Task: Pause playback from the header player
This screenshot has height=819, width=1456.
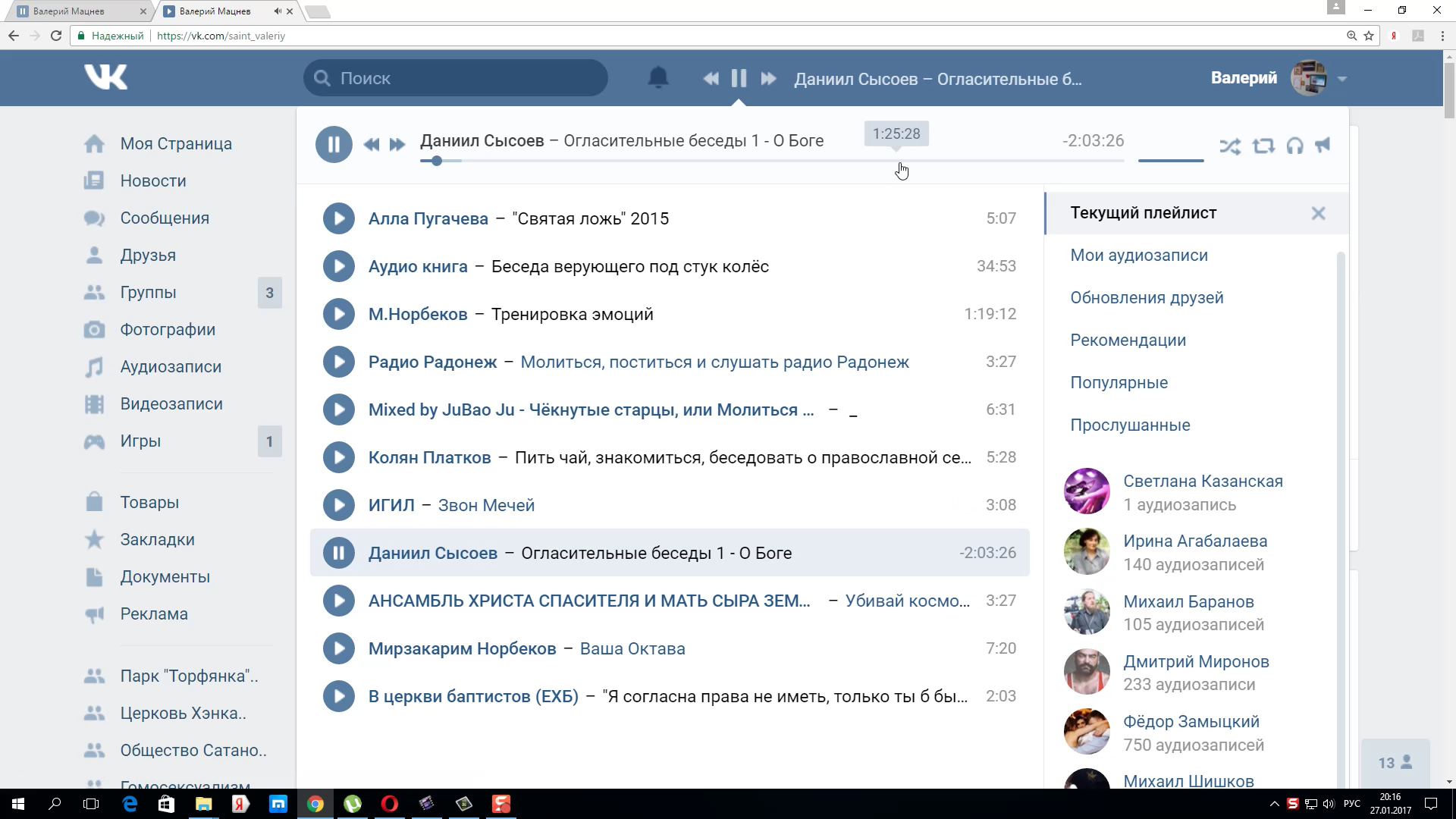Action: [739, 79]
